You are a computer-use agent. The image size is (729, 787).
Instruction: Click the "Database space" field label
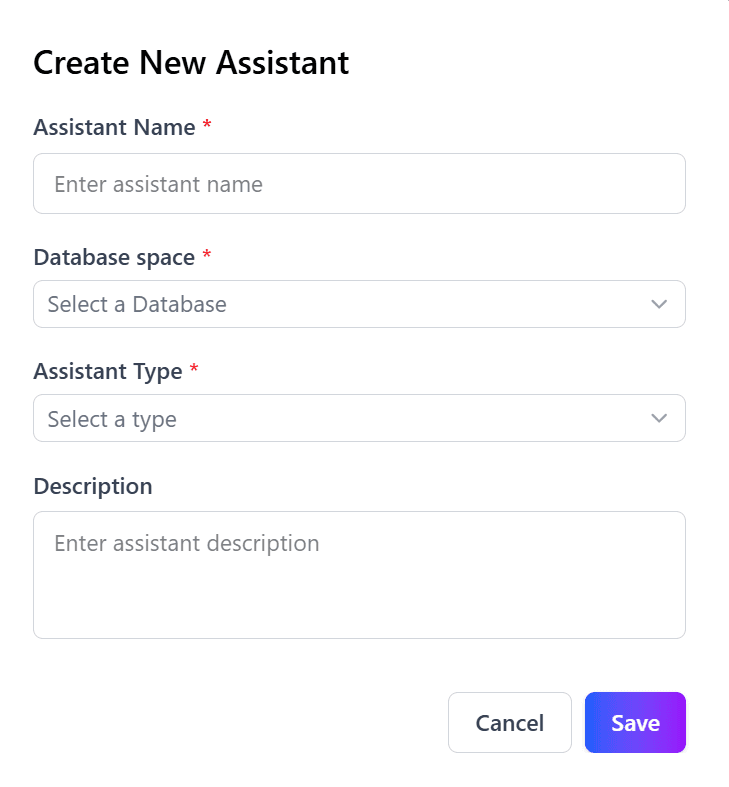pyautogui.click(x=114, y=257)
